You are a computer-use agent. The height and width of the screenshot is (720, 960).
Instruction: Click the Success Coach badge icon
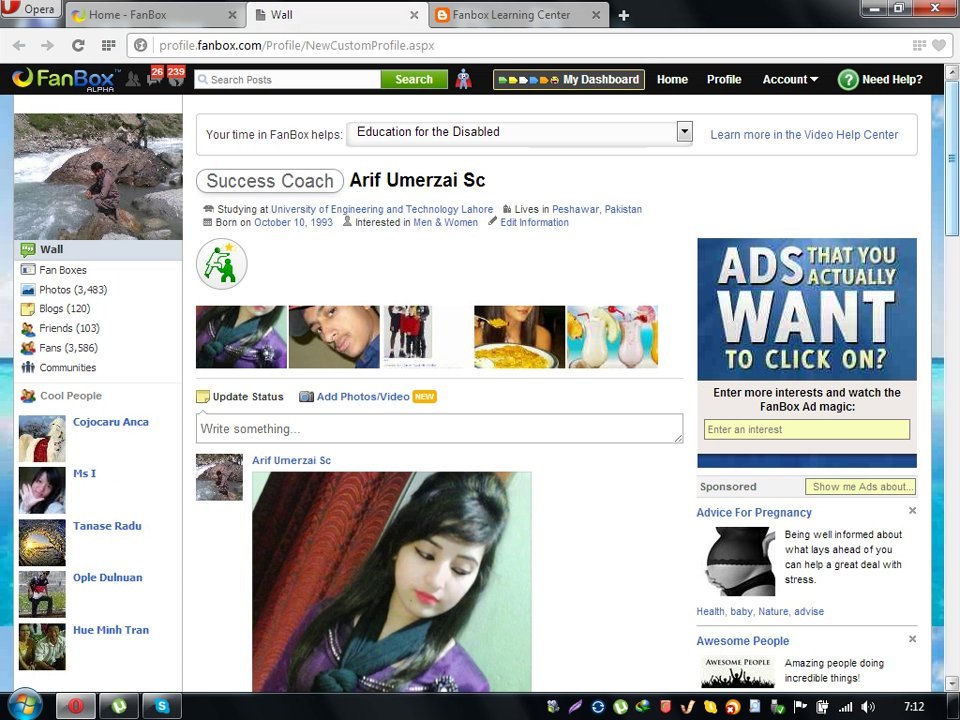(x=221, y=264)
